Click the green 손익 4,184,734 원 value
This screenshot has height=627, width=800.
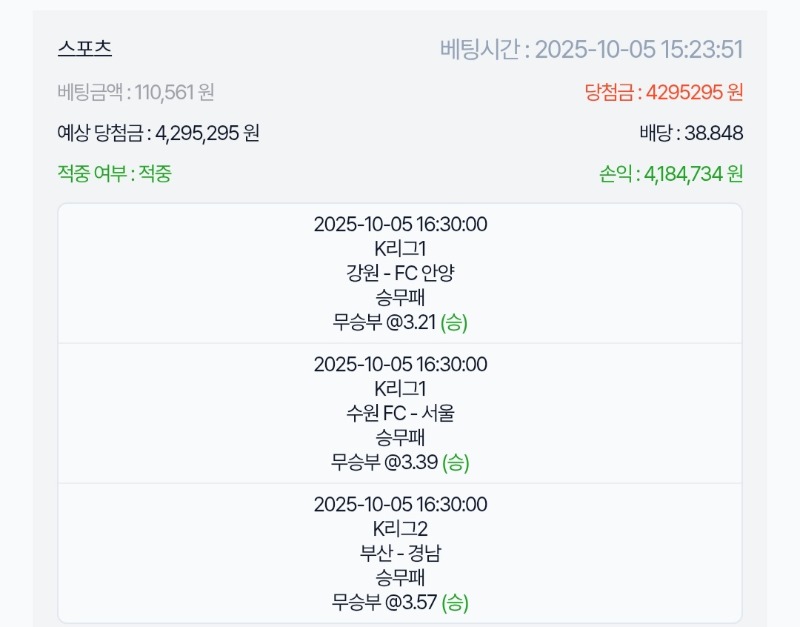668,174
